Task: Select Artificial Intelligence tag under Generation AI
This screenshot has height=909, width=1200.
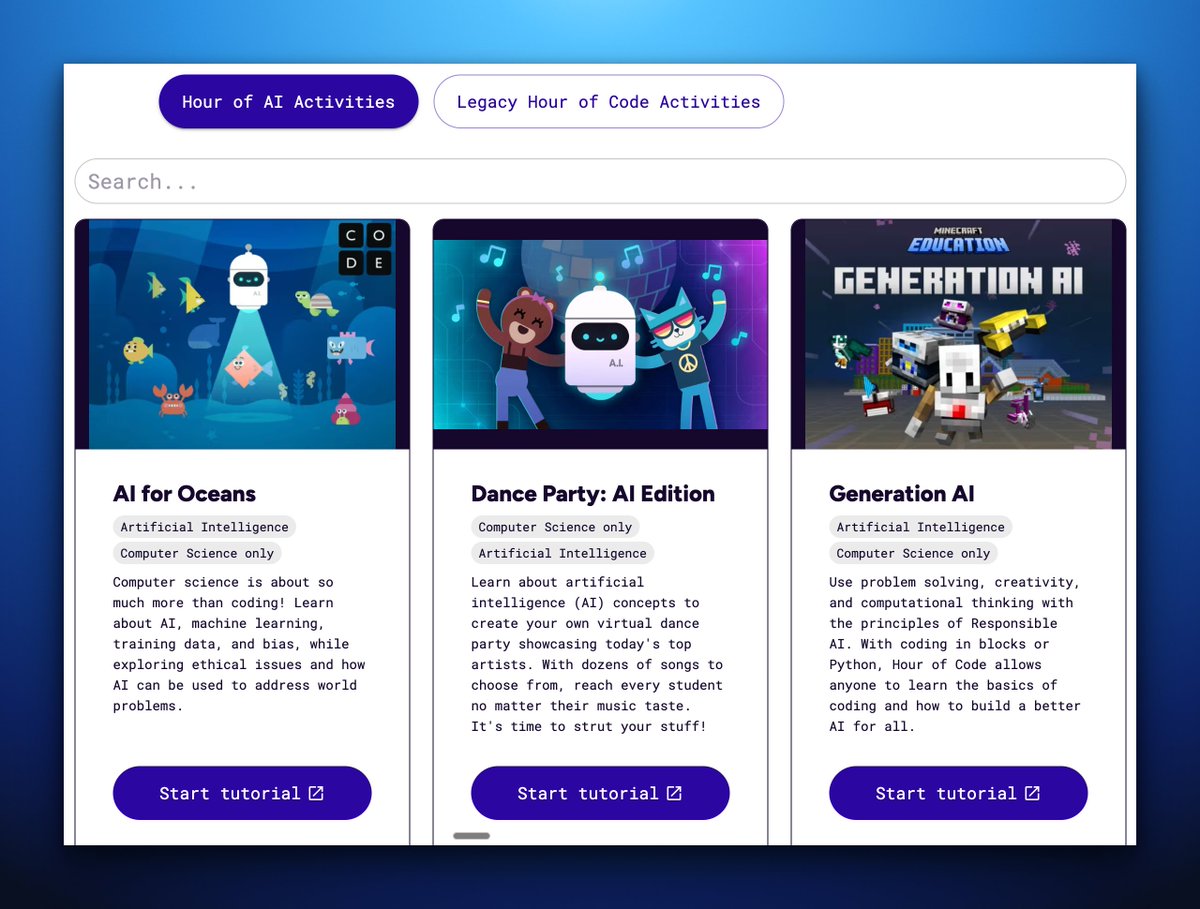Action: click(x=920, y=527)
